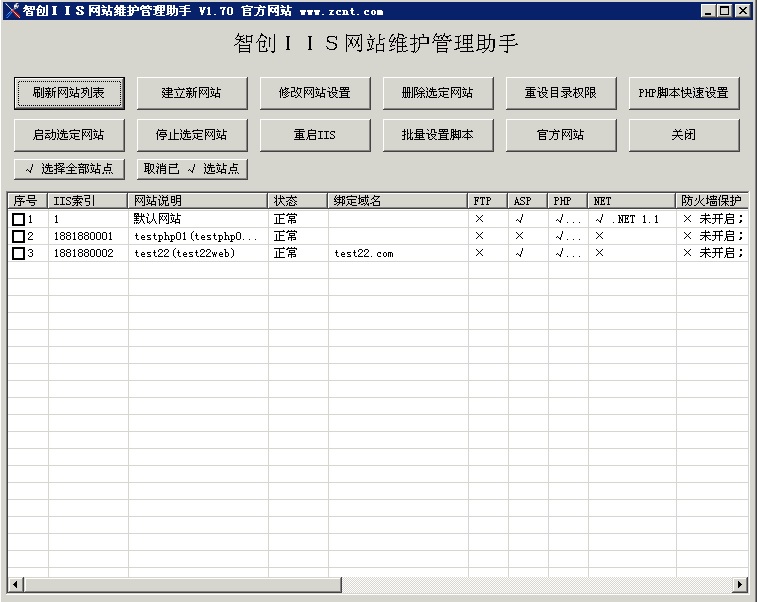Sort by 序号 column header
The image size is (757, 602).
[x=27, y=200]
